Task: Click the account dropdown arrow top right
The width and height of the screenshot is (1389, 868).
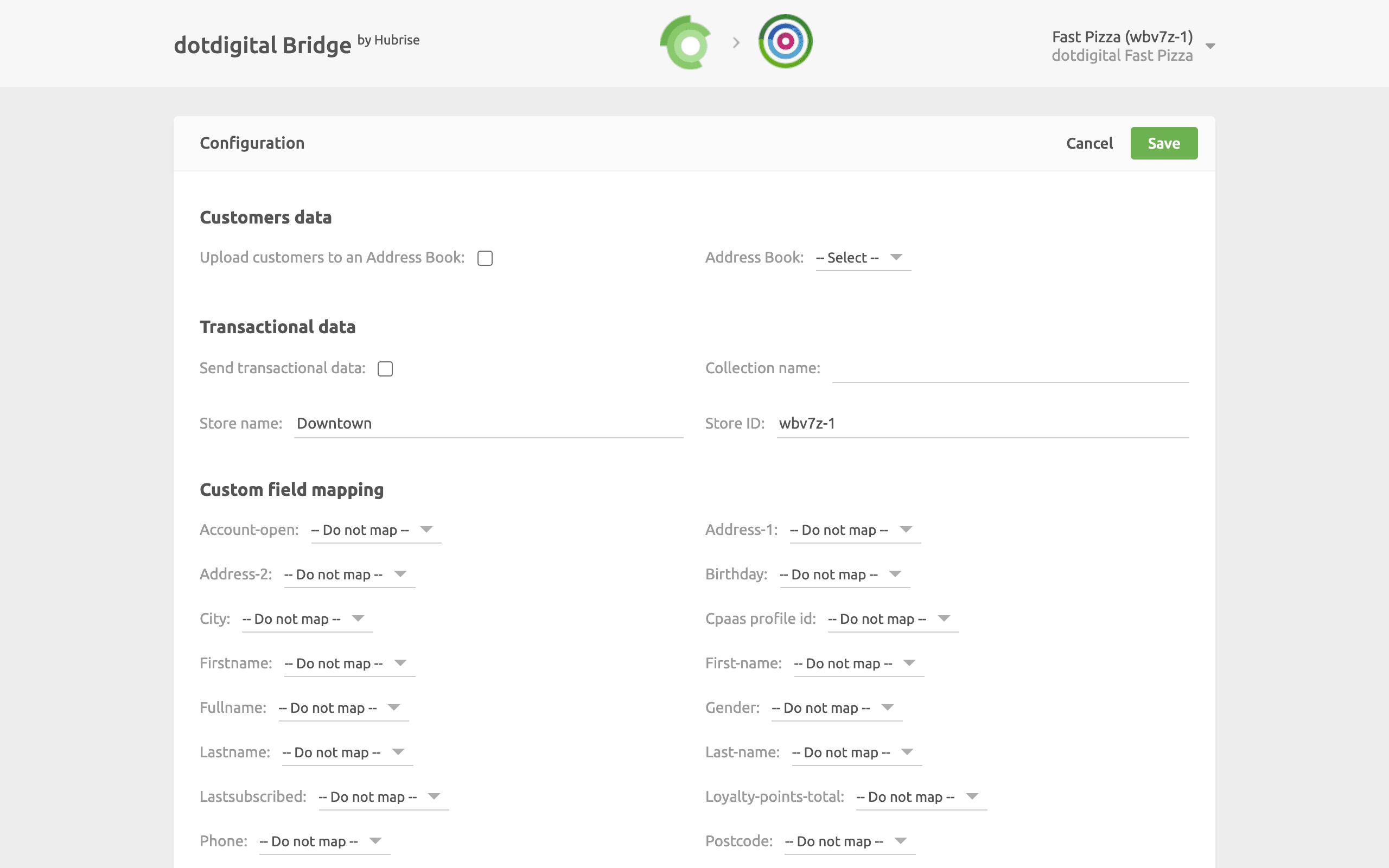Action: (1210, 45)
